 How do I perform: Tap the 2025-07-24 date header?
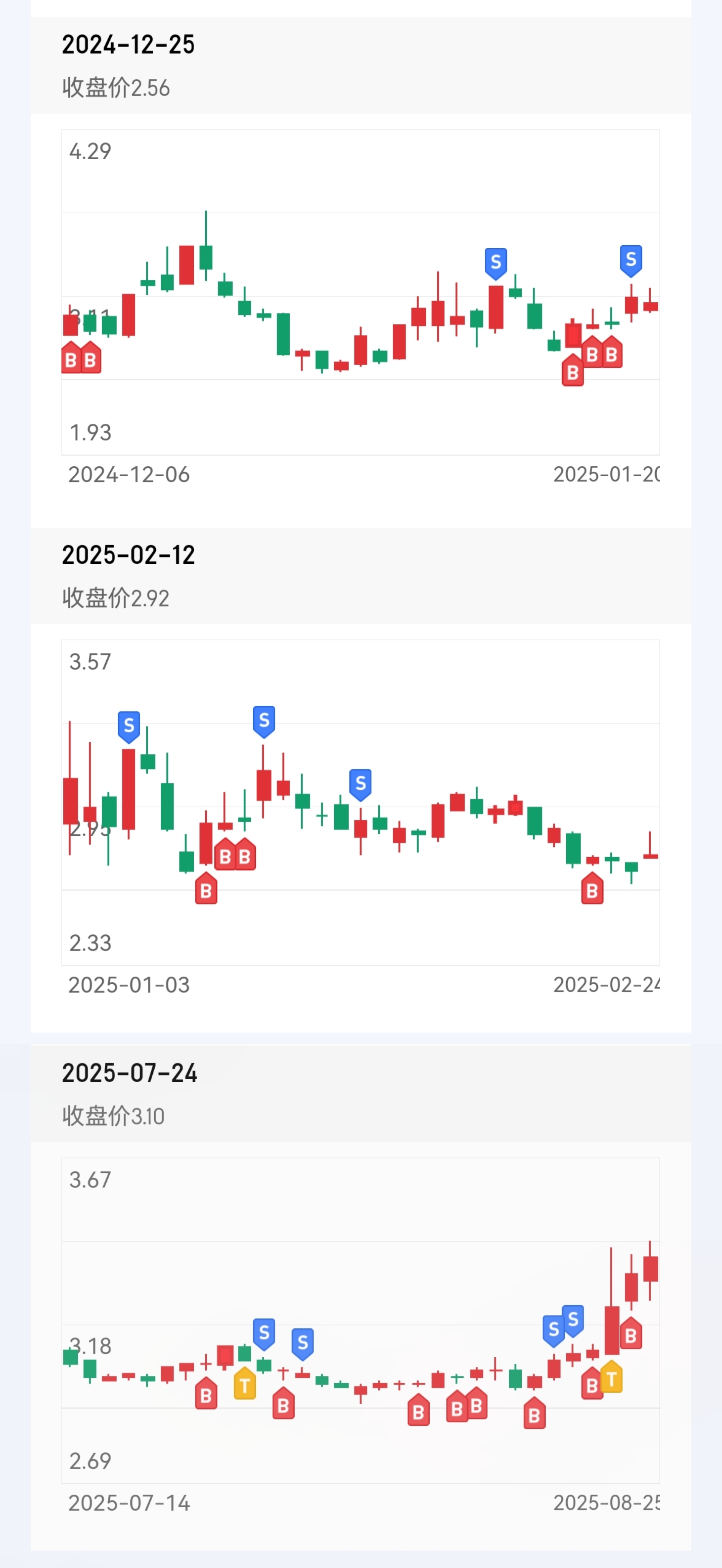(130, 1073)
